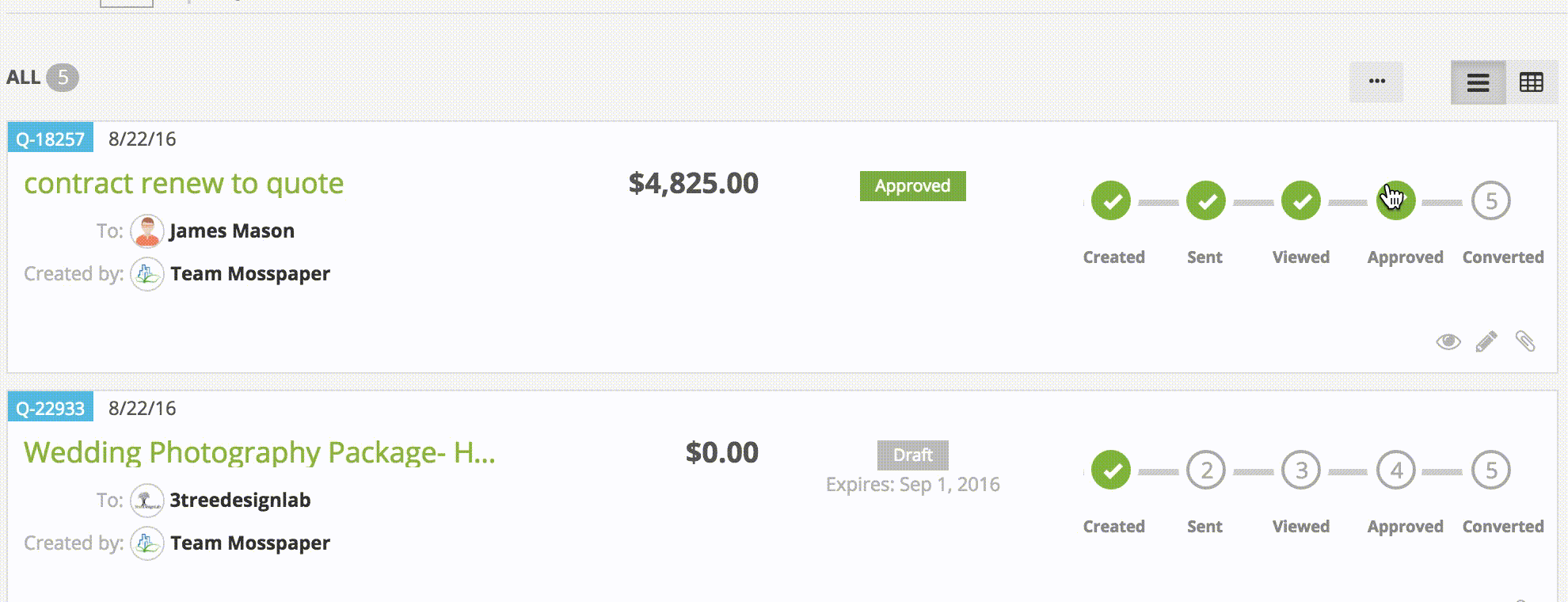Image resolution: width=1568 pixels, height=602 pixels.
Task: Click the Viewed step checkmark for Q-18257
Action: coord(1301,201)
